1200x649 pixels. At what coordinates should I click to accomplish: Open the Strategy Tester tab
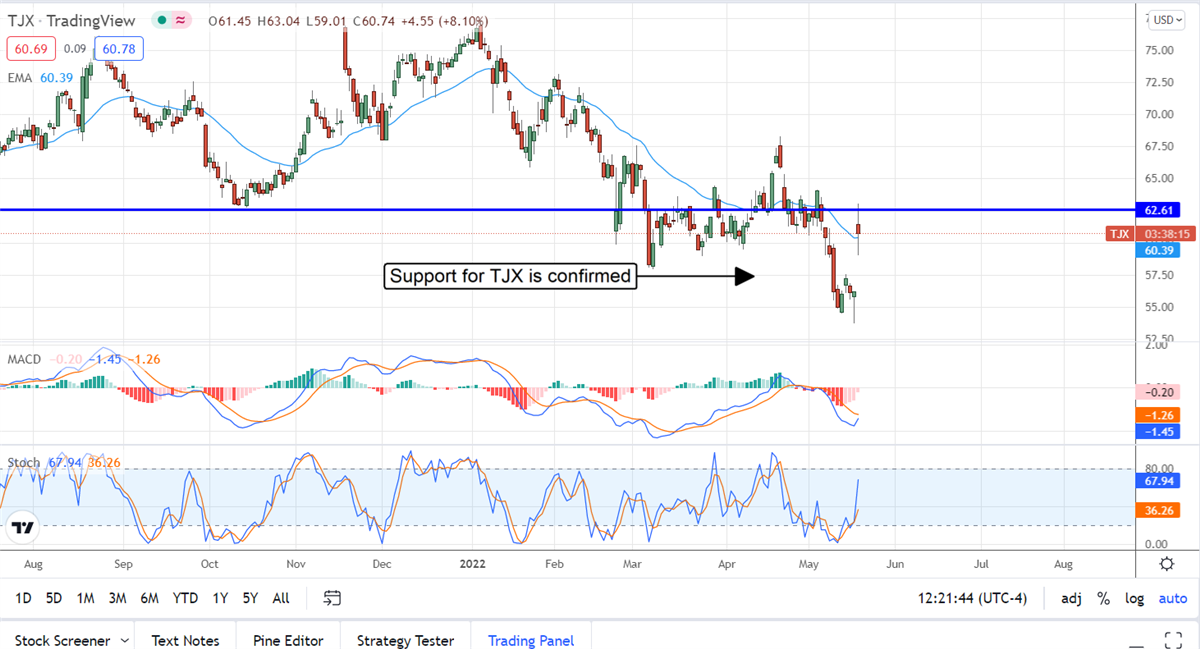(405, 640)
